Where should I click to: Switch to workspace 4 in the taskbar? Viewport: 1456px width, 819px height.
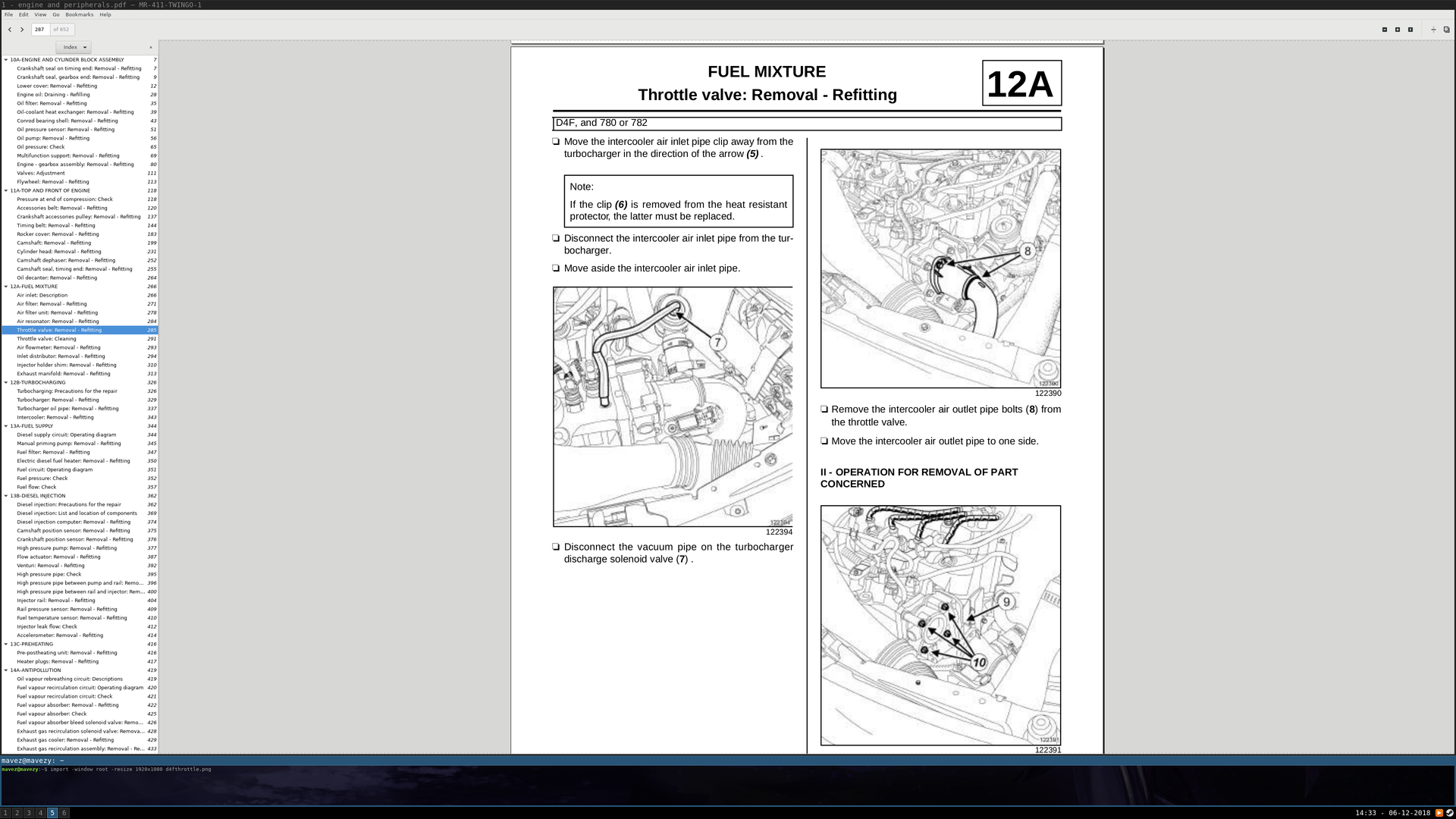click(40, 813)
